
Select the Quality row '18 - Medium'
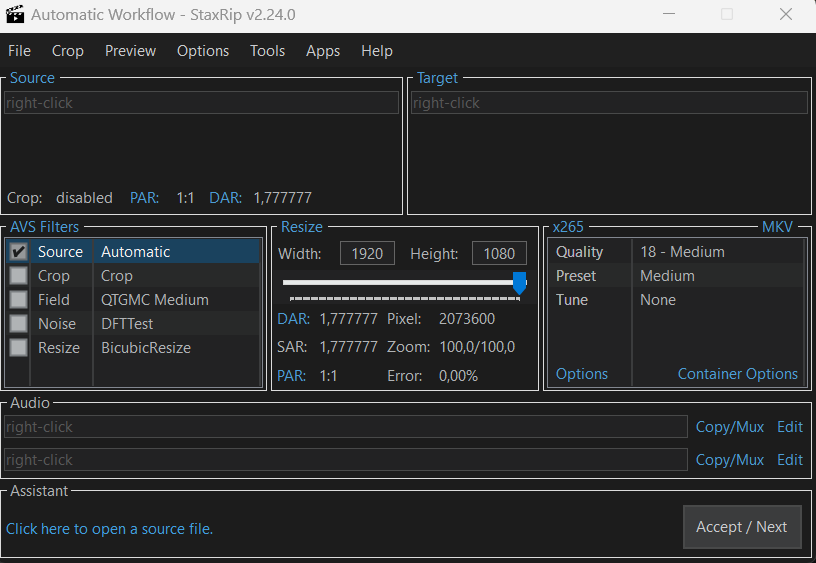[x=676, y=252]
